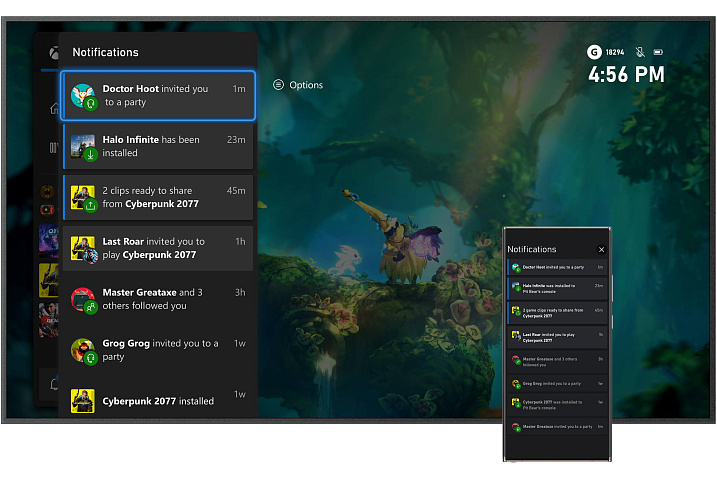Select the Cyberpunk 2077 installed notification

(x=158, y=399)
